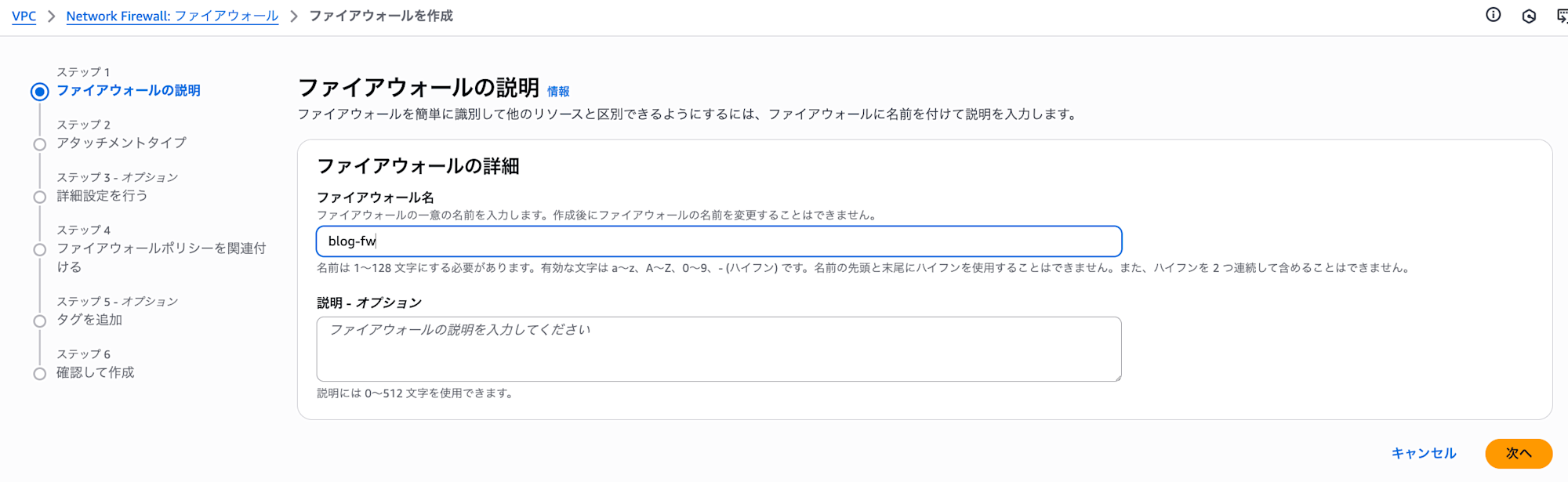Open the Network Firewall: ファイアウォール breadcrumb
This screenshot has height=482, width=1568.
(x=172, y=16)
